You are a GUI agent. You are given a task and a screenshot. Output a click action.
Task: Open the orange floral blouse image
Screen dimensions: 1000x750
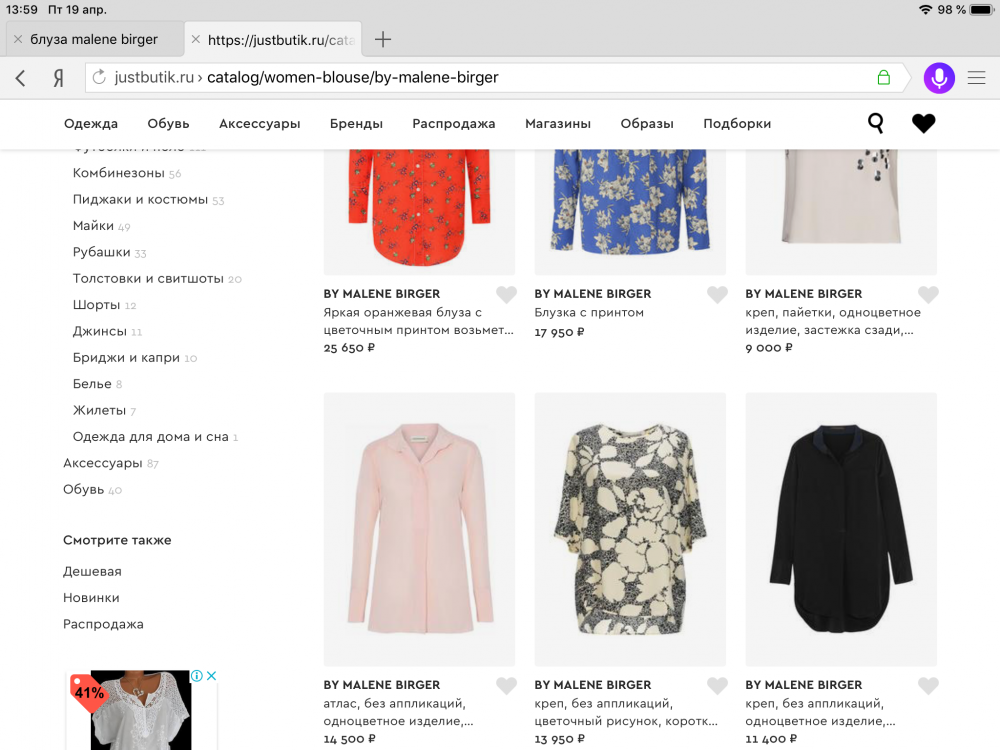[x=419, y=212]
